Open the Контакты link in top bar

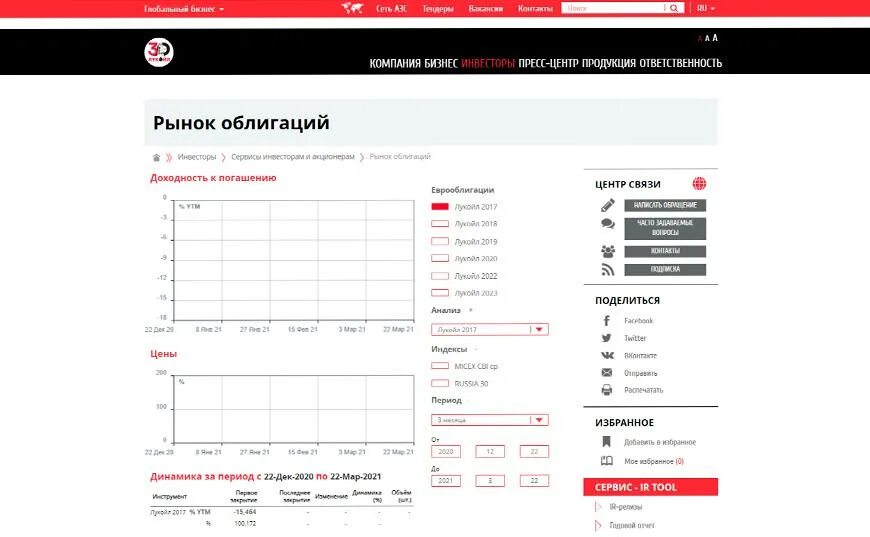click(x=535, y=8)
